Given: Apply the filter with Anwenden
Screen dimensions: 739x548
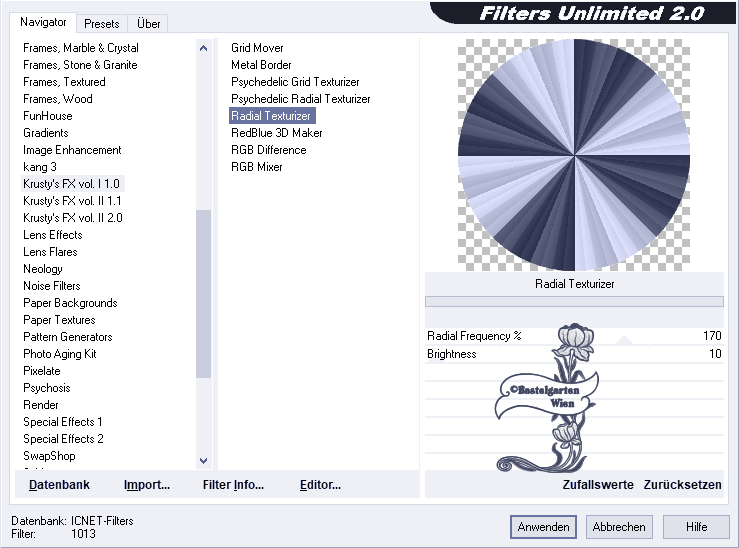Looking at the screenshot, I should pos(543,527).
